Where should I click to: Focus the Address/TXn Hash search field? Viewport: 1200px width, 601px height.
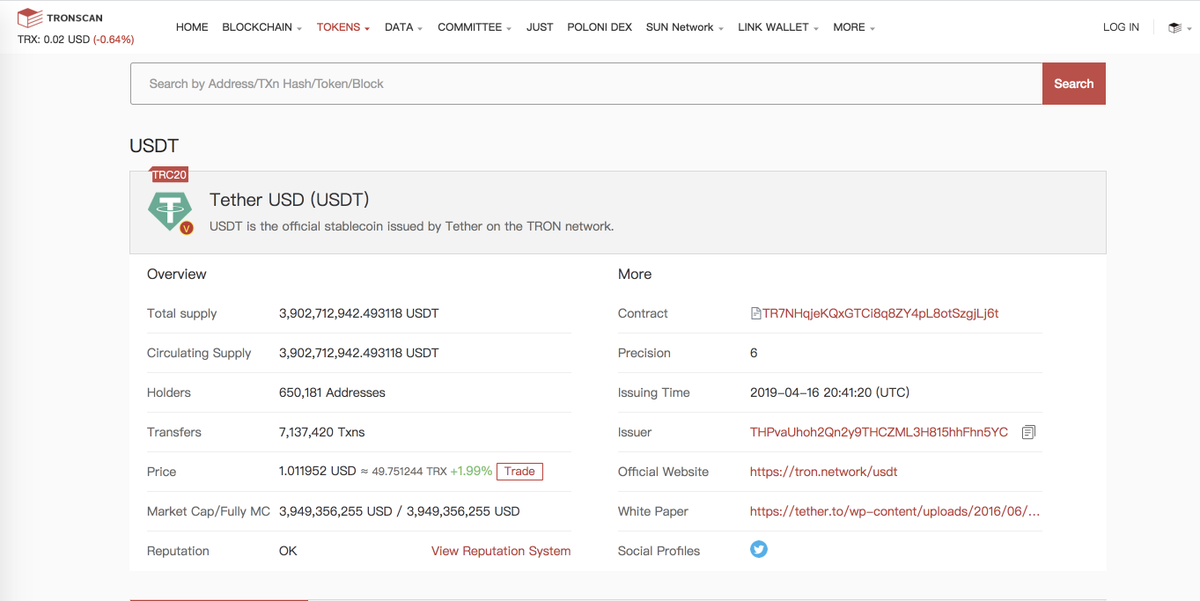pos(586,84)
